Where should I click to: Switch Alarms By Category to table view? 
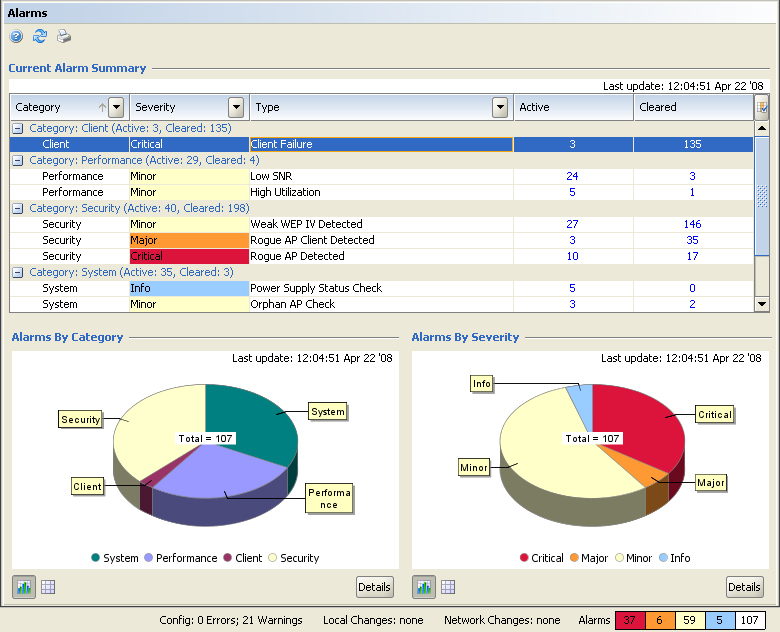pos(48,587)
